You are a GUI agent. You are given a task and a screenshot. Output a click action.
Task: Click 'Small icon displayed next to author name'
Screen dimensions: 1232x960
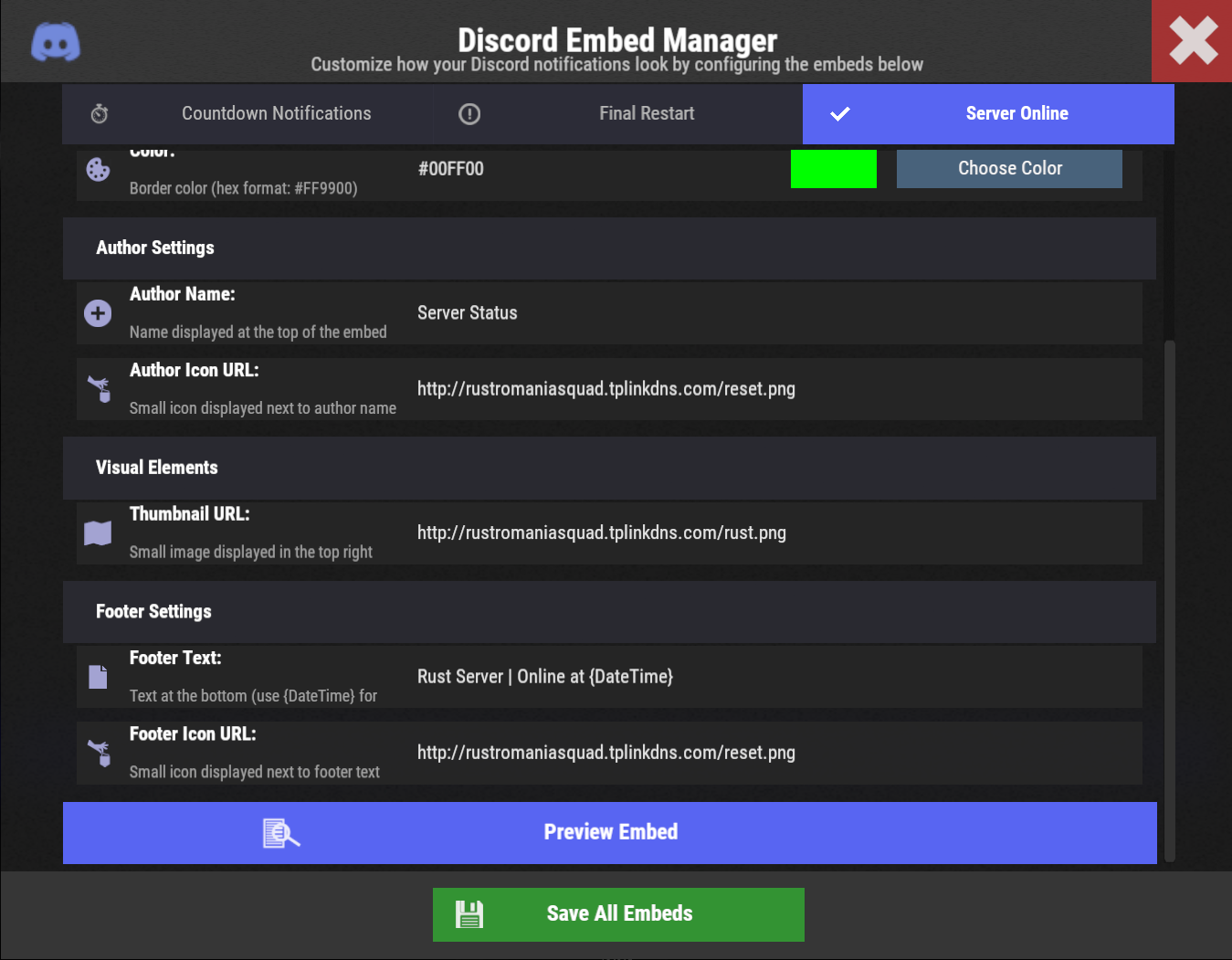point(263,408)
